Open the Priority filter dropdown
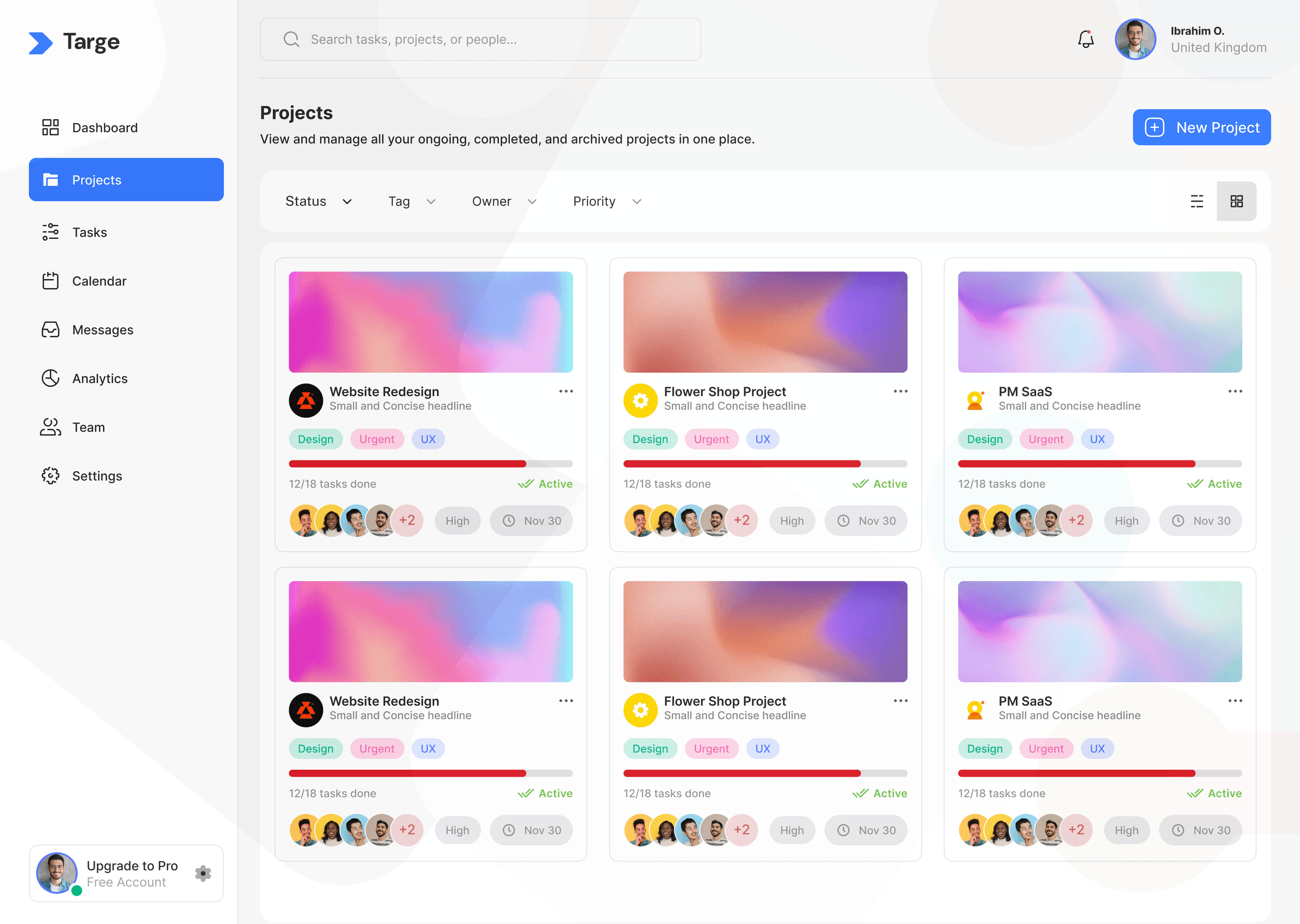The image size is (1300, 924). 607,201
